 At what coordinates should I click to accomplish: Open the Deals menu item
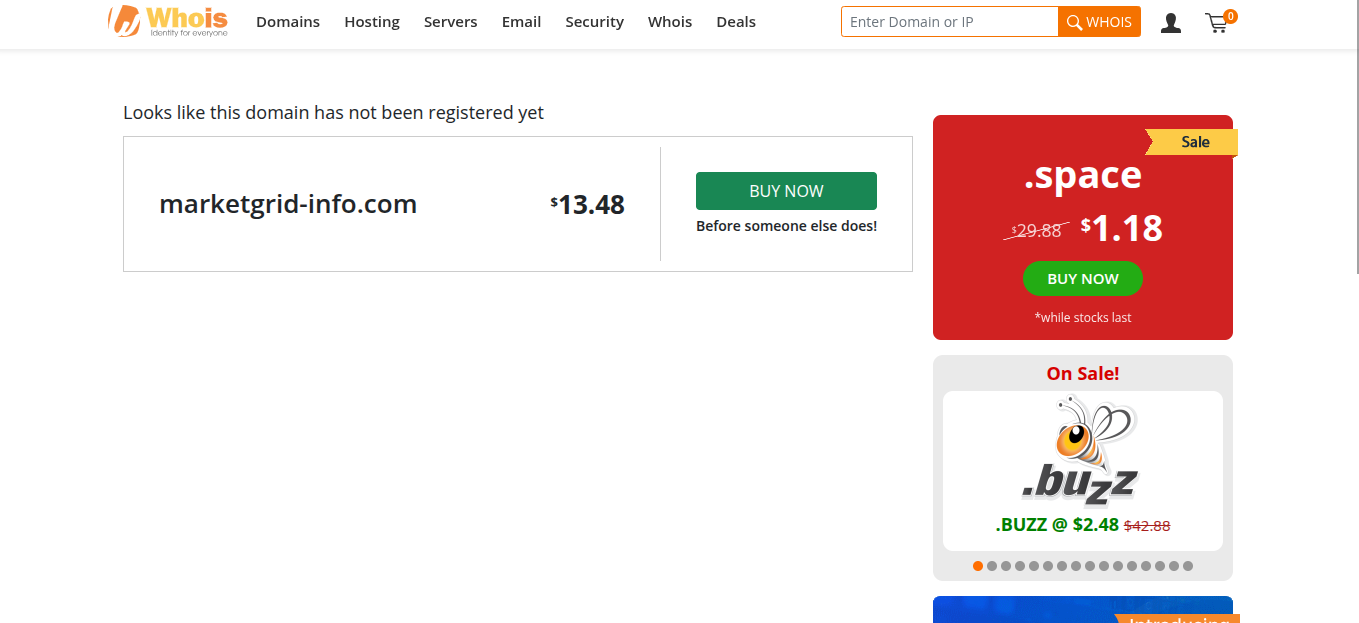[x=736, y=22]
